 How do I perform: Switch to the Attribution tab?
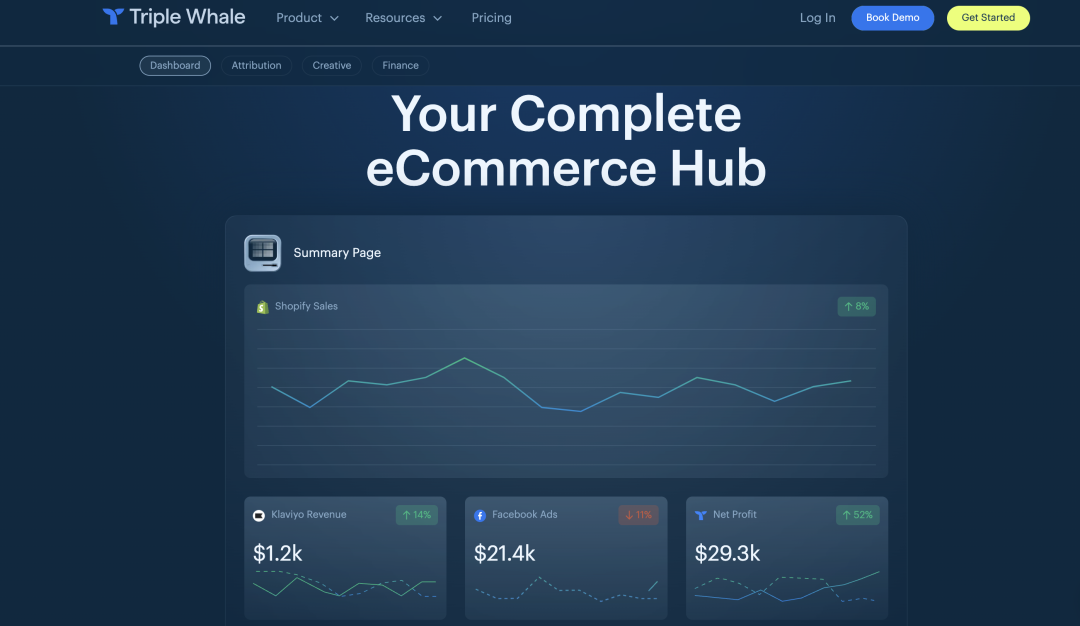pyautogui.click(x=256, y=65)
